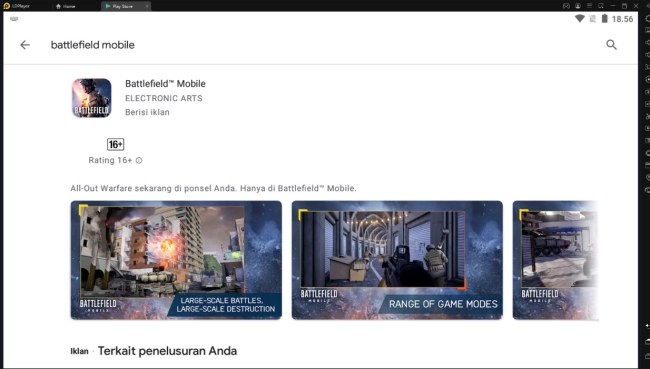Switch to the Home tab
Image resolution: width=650 pixels, height=369 pixels.
click(66, 6)
